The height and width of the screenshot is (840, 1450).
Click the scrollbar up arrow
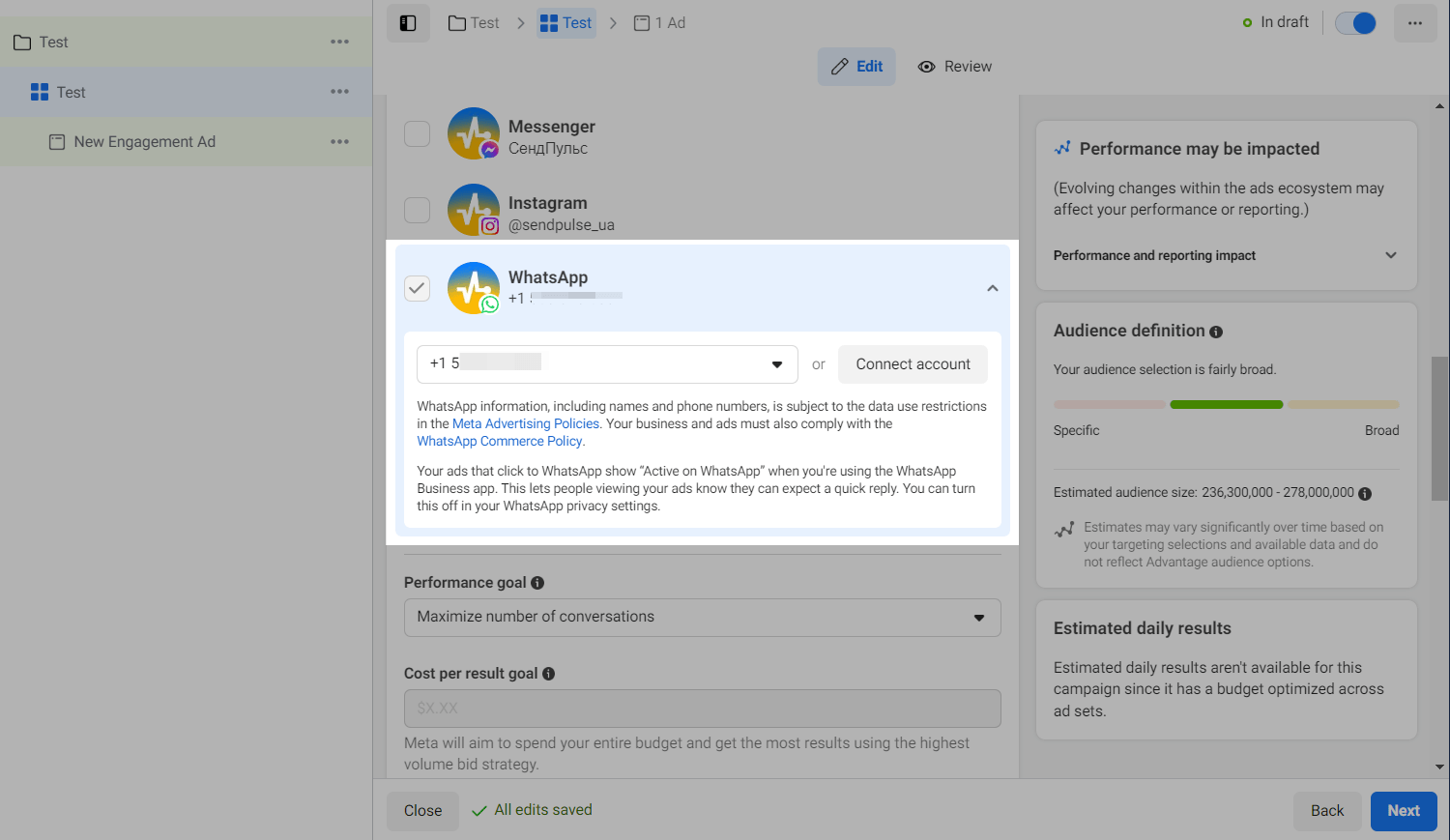(1439, 105)
